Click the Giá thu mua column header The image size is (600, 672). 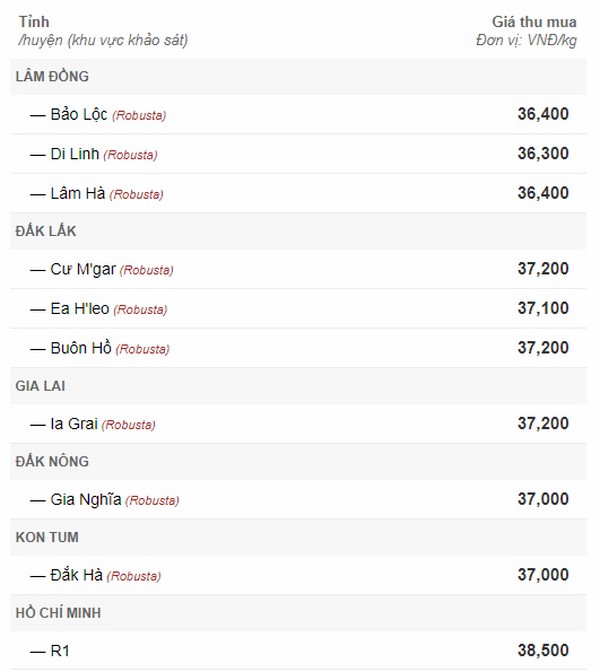(x=534, y=22)
